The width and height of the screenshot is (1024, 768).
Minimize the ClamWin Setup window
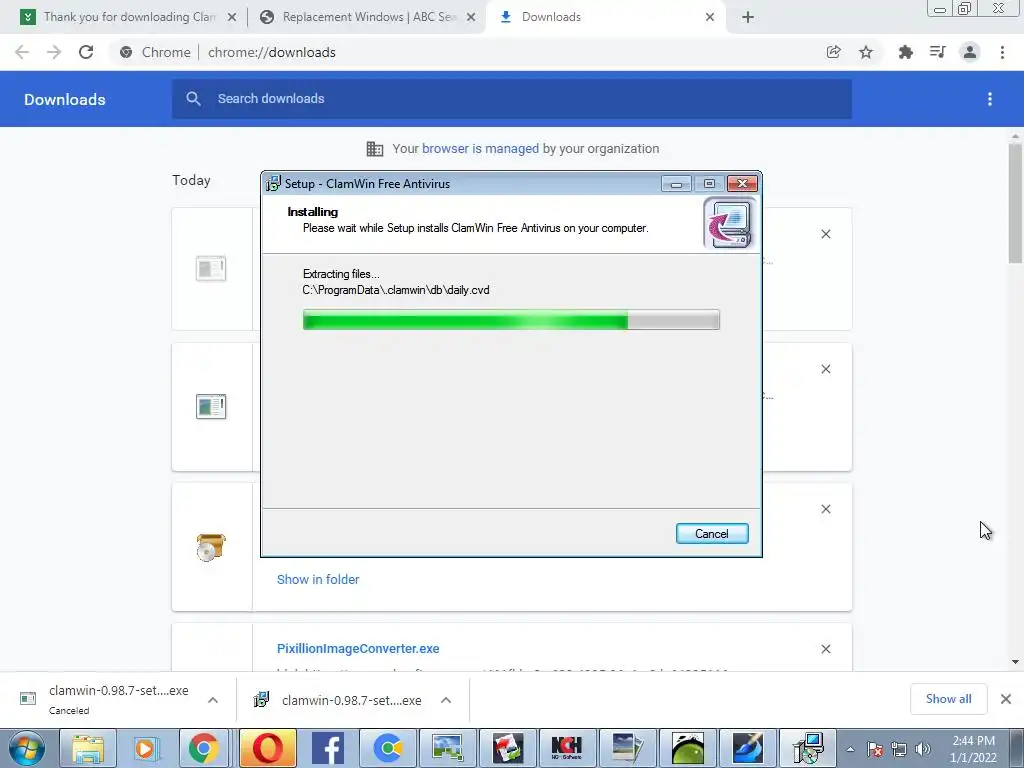click(676, 184)
